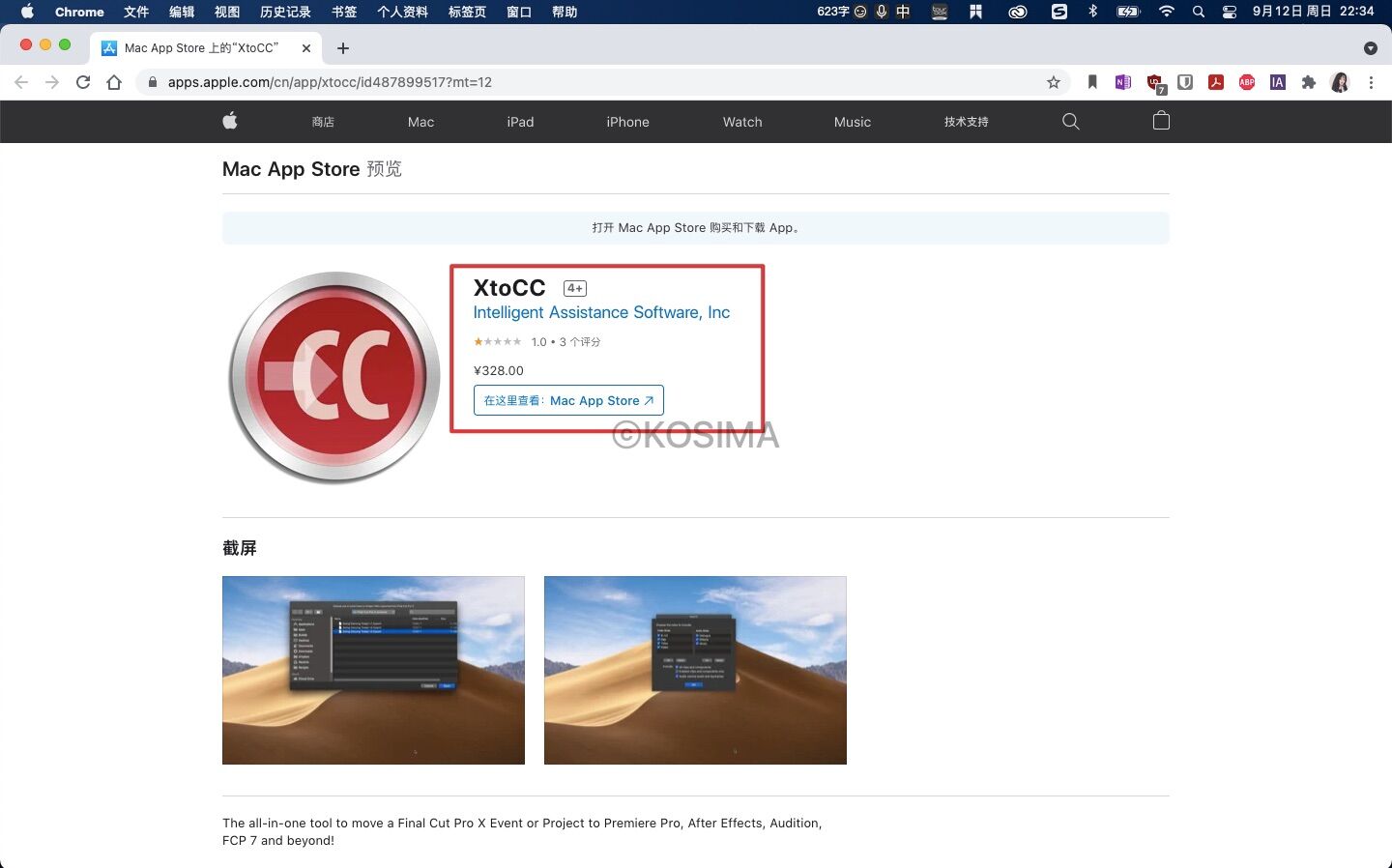Open Control Center in menu bar
This screenshot has width=1392, height=868.
click(1229, 12)
